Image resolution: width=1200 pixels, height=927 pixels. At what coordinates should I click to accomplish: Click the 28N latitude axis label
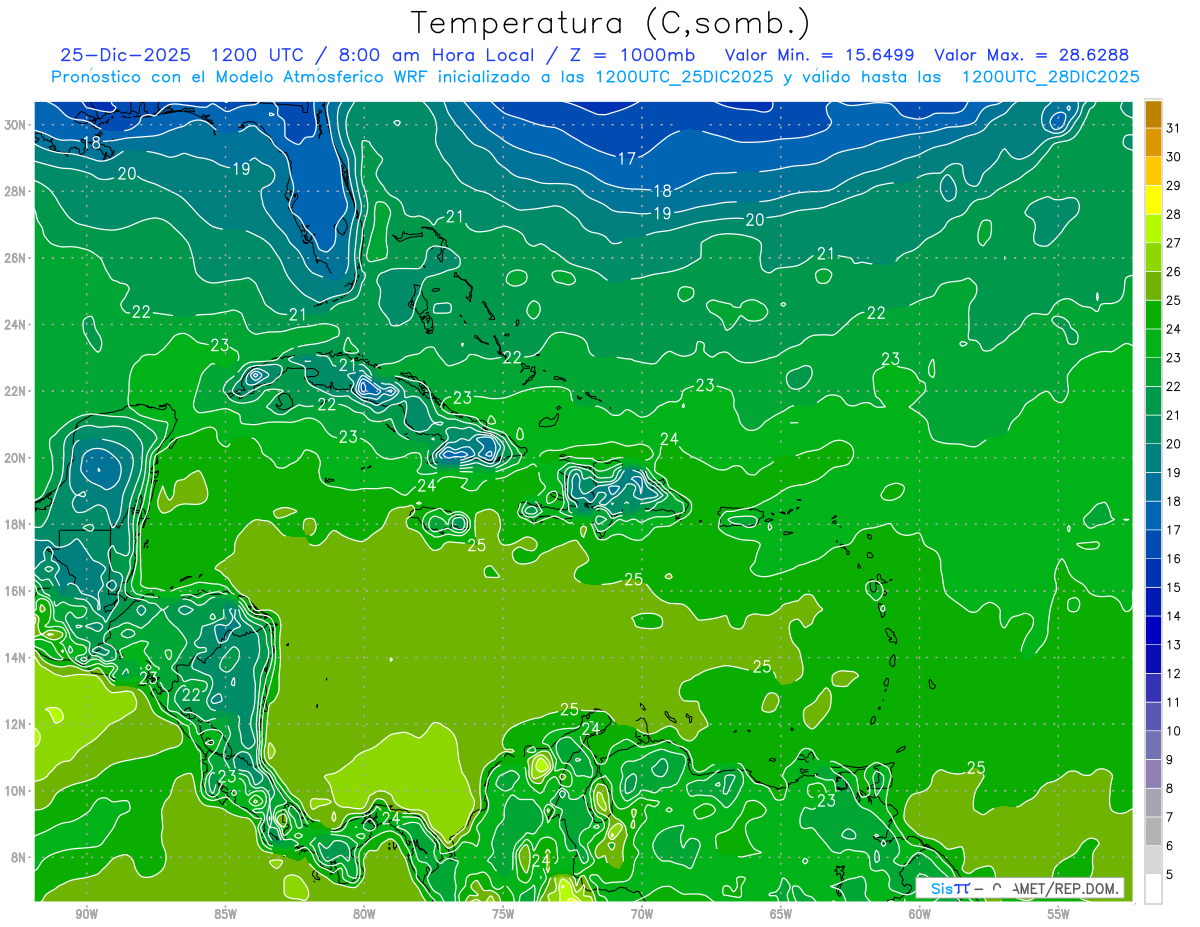tap(17, 191)
